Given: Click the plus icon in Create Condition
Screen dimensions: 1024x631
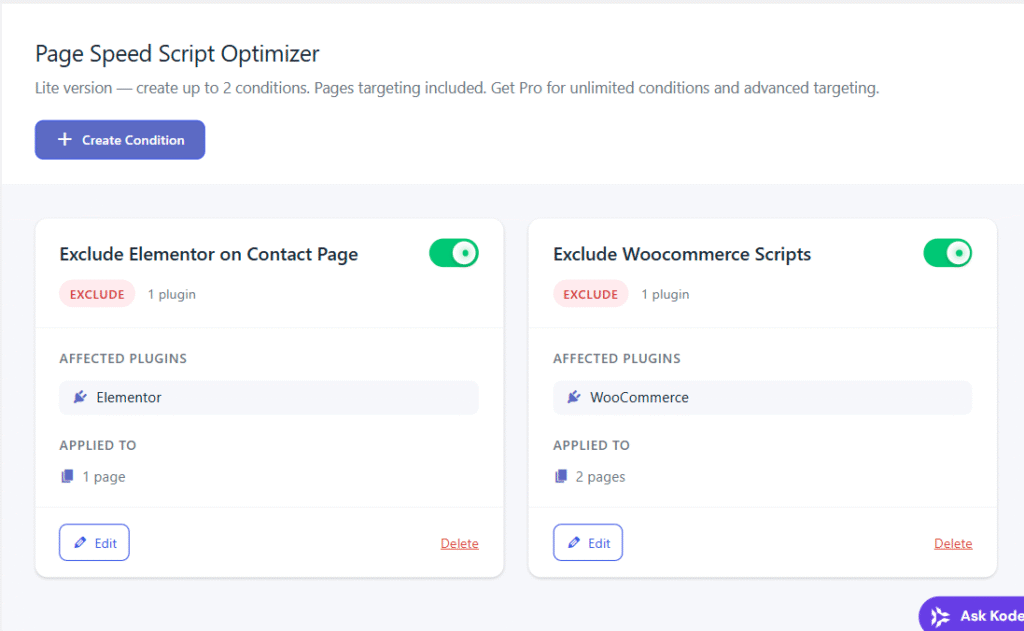Looking at the screenshot, I should click(x=64, y=140).
